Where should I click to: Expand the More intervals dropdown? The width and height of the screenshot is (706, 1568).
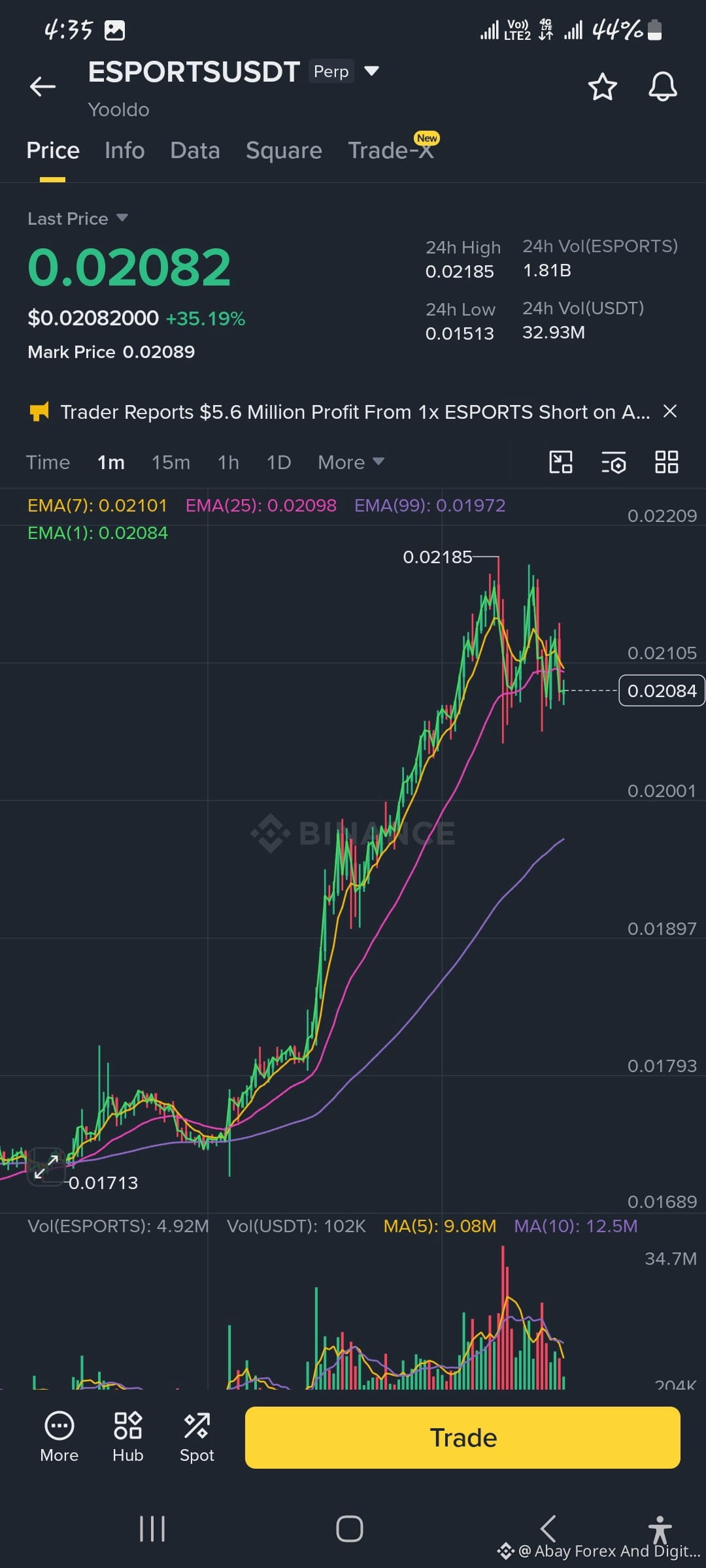pyautogui.click(x=350, y=462)
